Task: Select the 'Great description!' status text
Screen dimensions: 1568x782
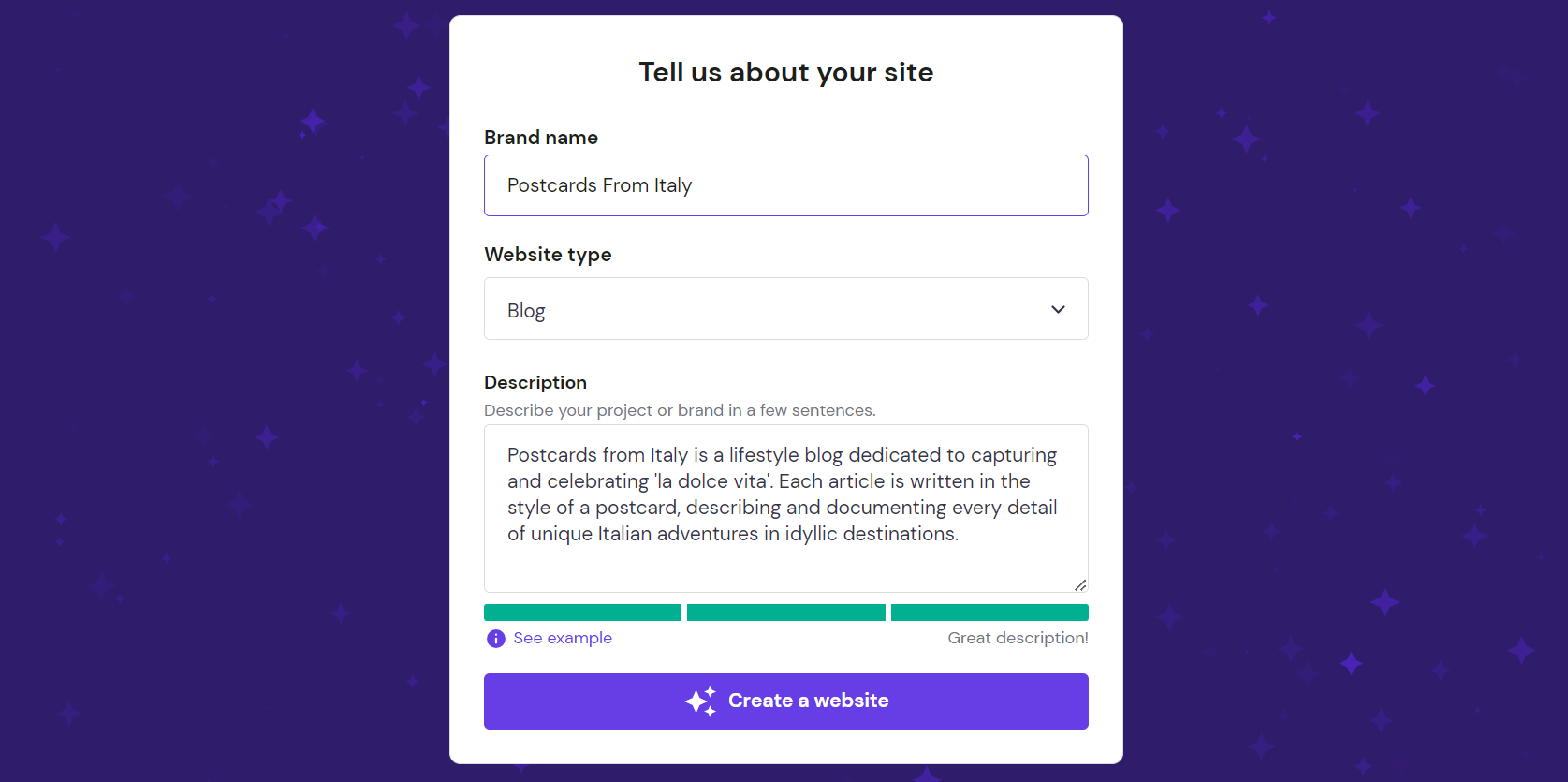Action: [1018, 638]
